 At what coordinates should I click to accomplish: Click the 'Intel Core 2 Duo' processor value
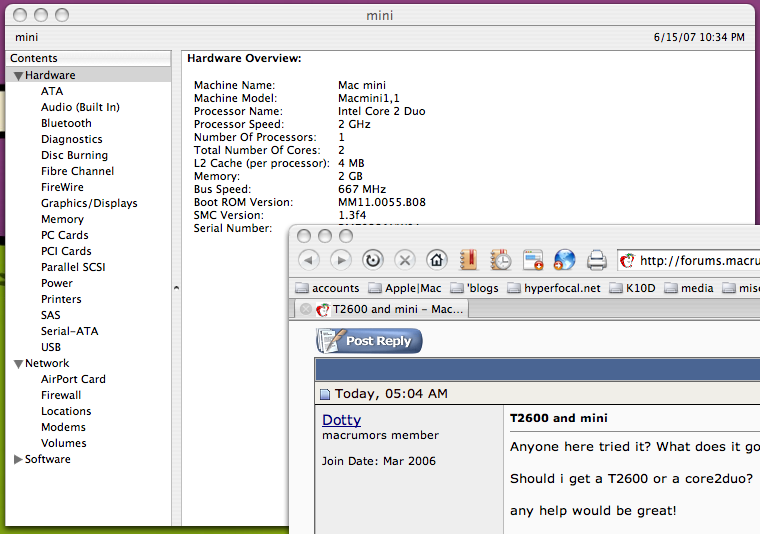pyautogui.click(x=381, y=111)
